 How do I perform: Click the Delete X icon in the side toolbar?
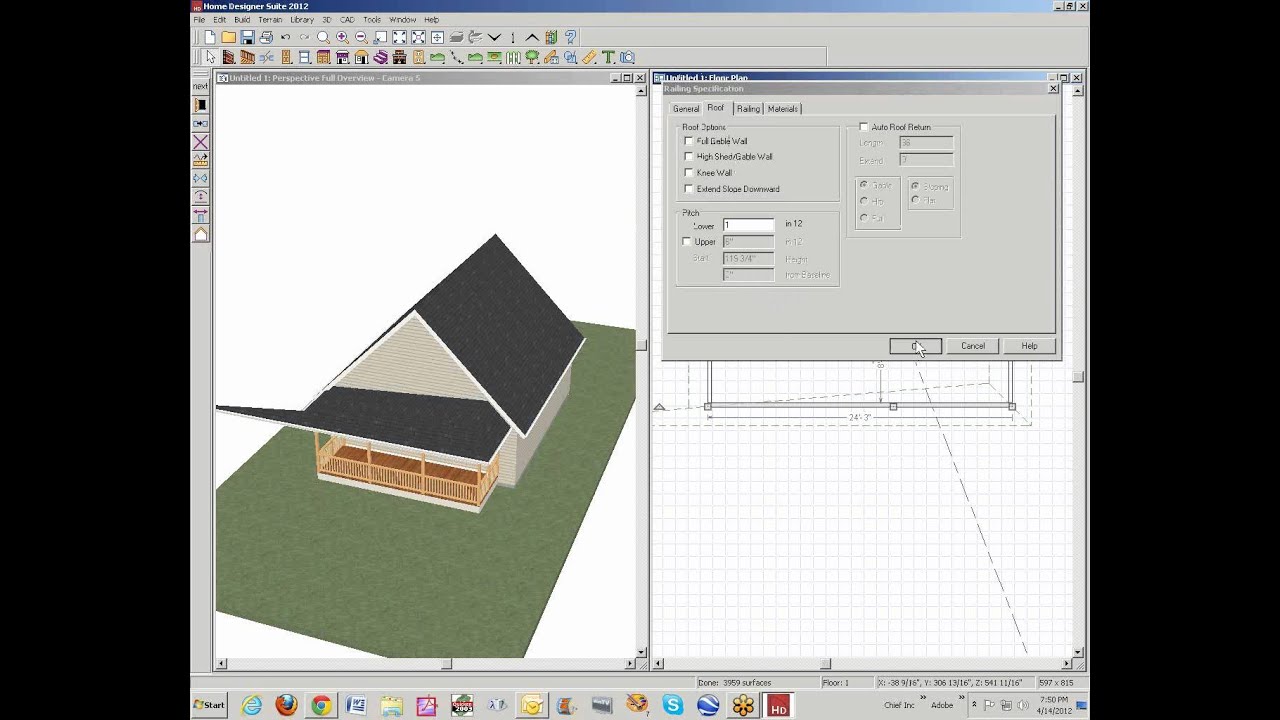coord(200,142)
